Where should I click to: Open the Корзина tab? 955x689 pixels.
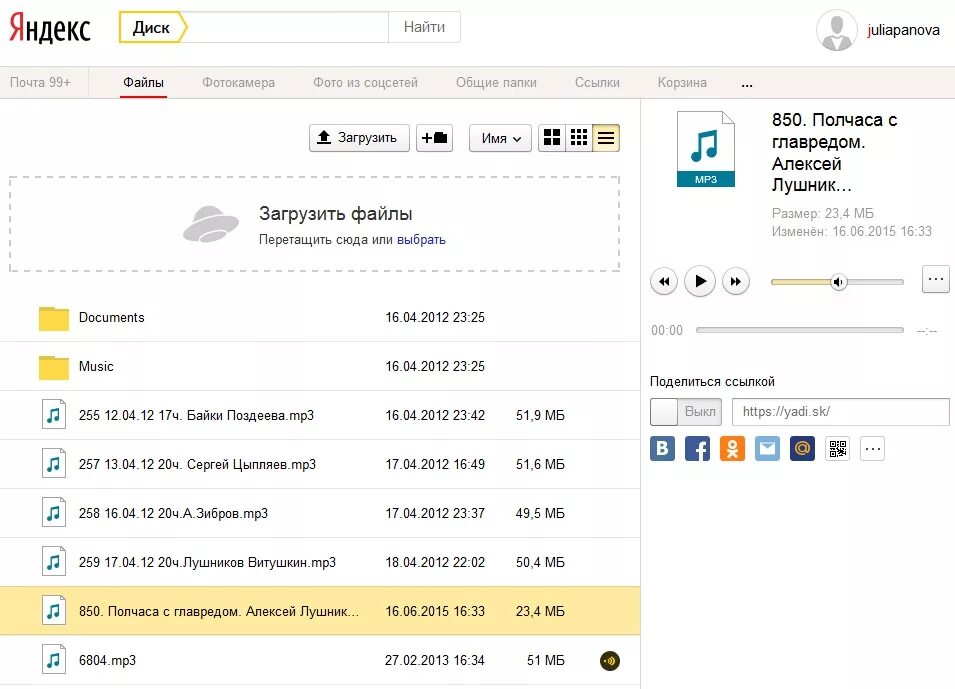coord(682,82)
